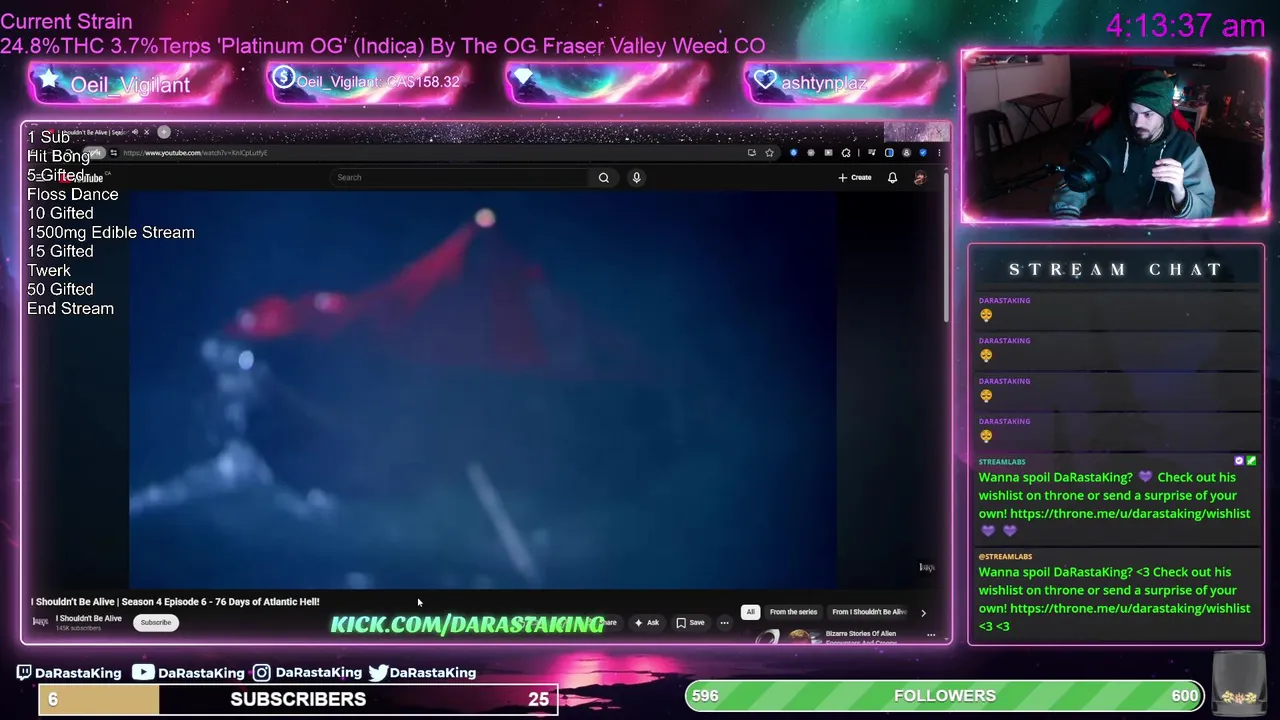Click the 'End Stream' goal text
Screen dimensions: 1280x720
(x=70, y=308)
